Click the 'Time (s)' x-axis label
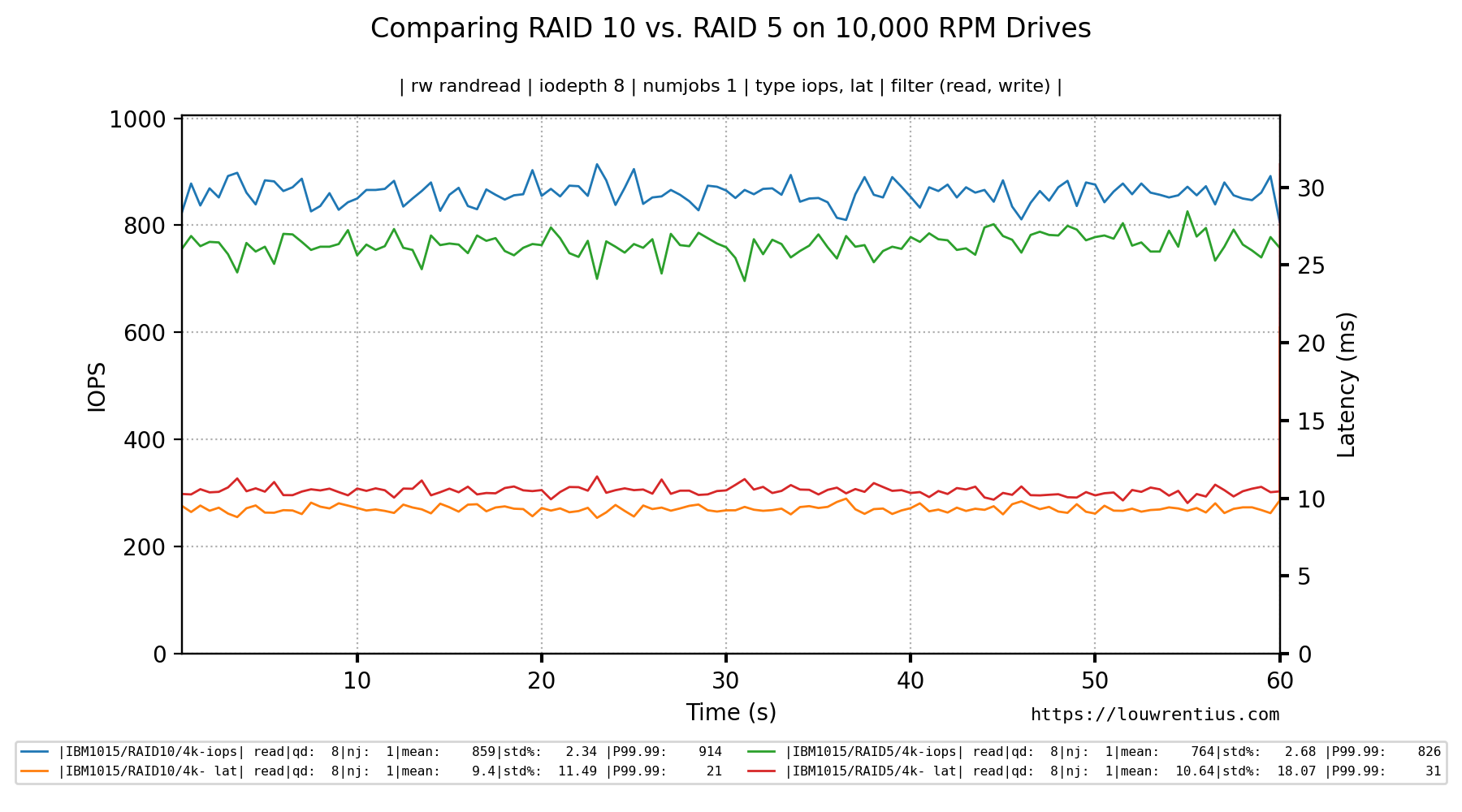 (731, 712)
